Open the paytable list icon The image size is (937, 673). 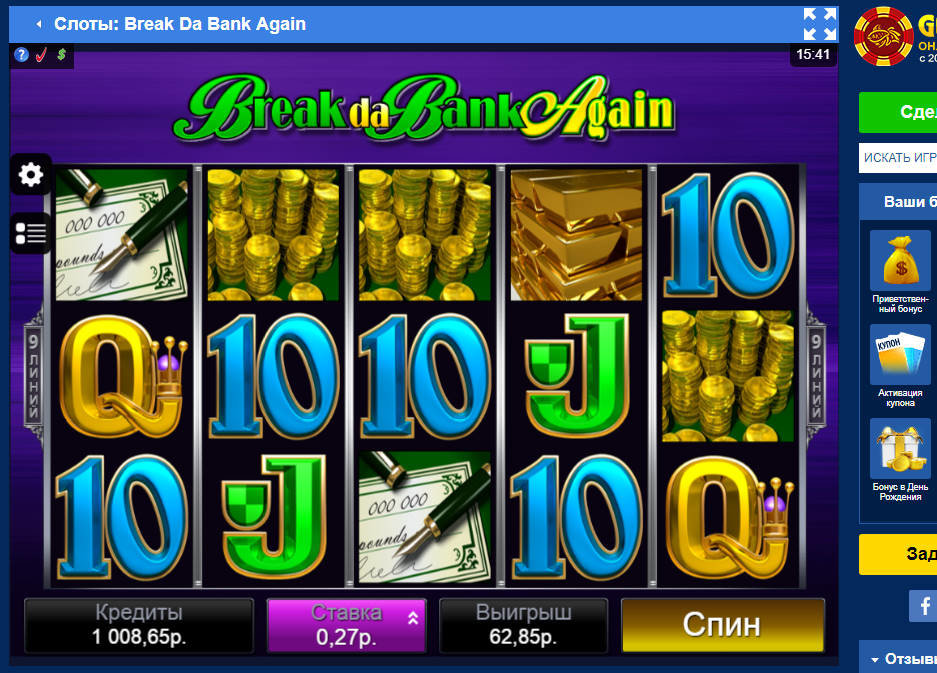coord(30,233)
